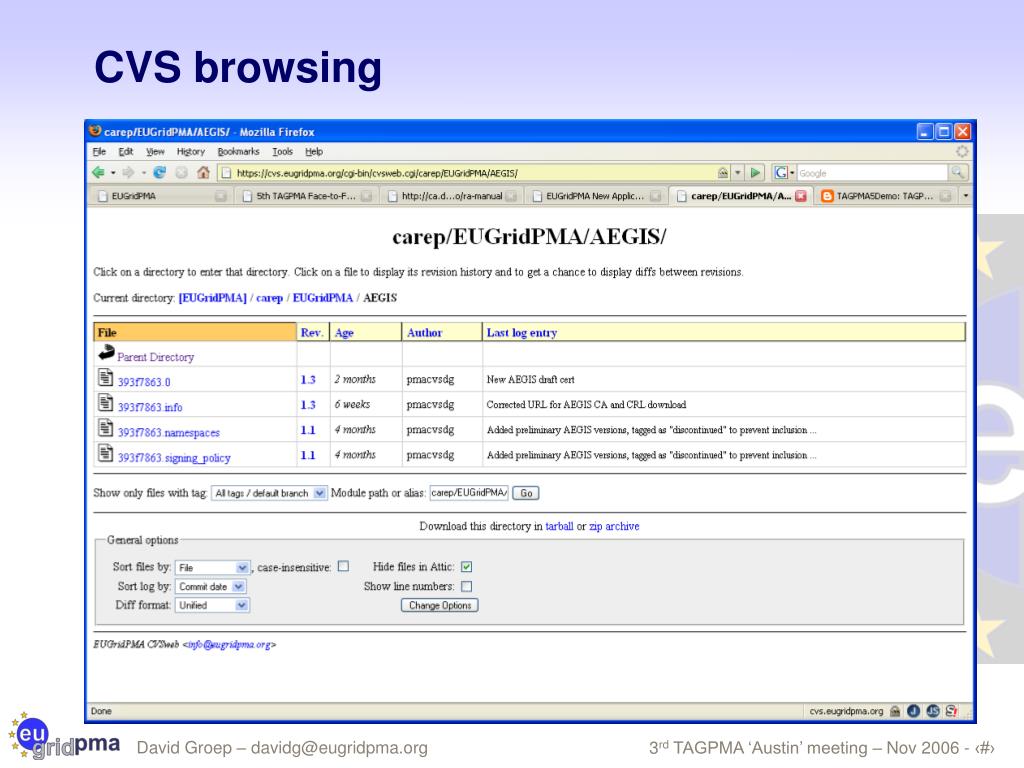Click the browser Back arrow button
The width and height of the screenshot is (1024, 768).
pyautogui.click(x=98, y=173)
